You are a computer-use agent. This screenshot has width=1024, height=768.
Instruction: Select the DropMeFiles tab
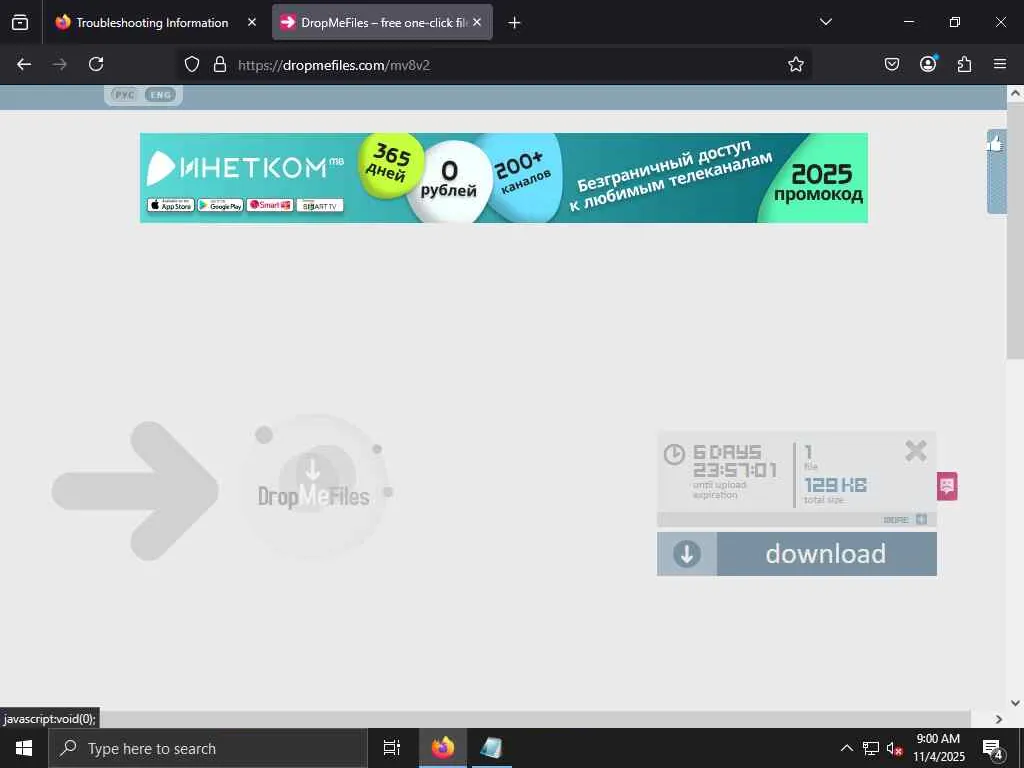click(x=382, y=22)
